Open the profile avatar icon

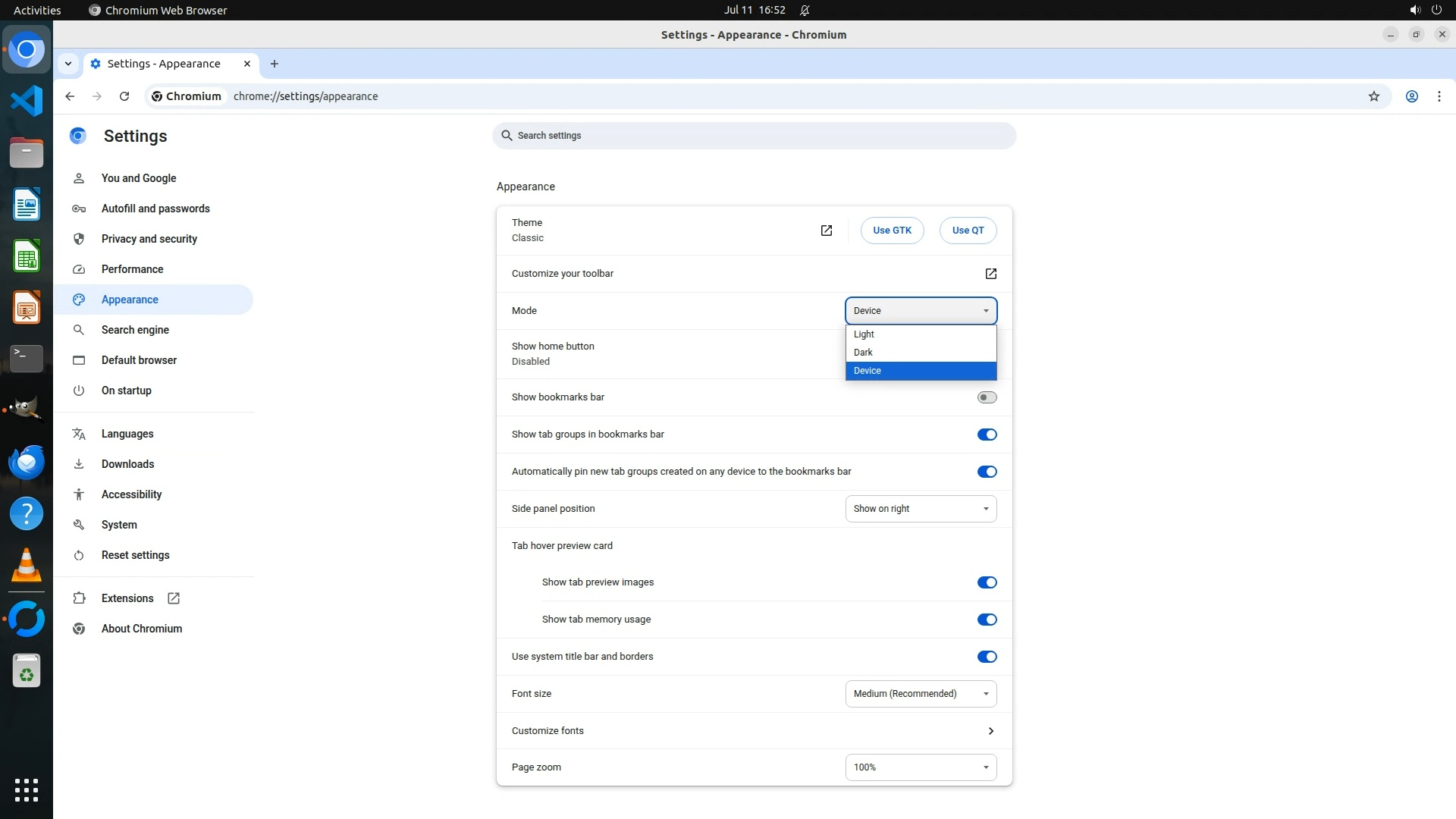(1411, 96)
